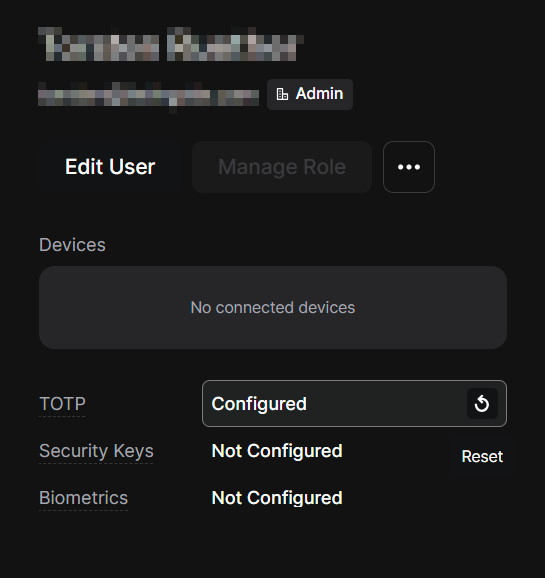Screen dimensions: 545x578
Task: Click the Configured TOTP status field
Action: tap(354, 403)
